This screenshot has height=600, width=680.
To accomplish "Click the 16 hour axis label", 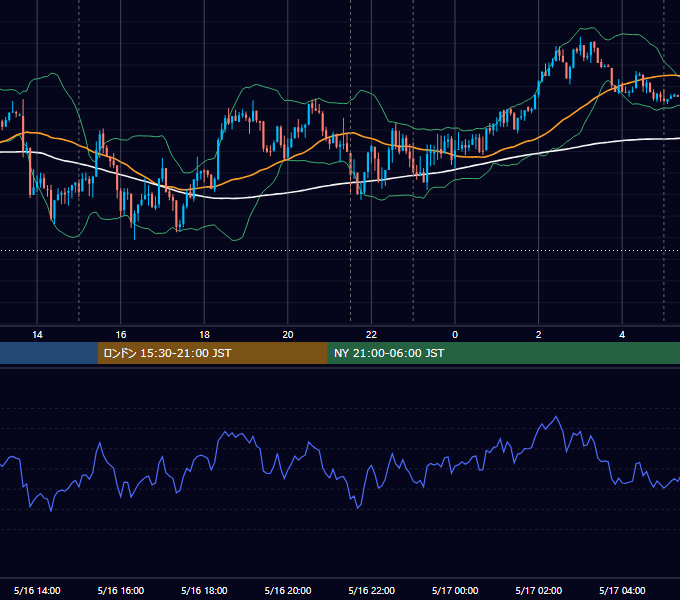I will pyautogui.click(x=121, y=335).
